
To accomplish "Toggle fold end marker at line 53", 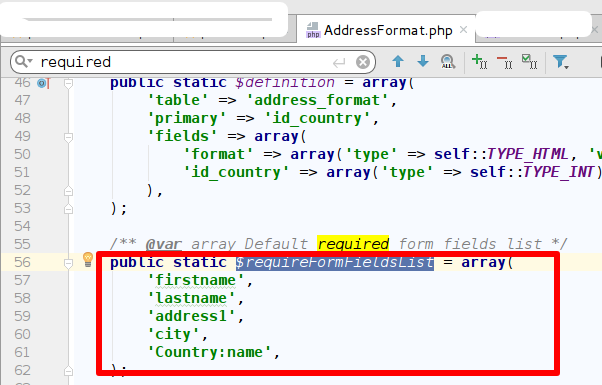I will tap(68, 209).
